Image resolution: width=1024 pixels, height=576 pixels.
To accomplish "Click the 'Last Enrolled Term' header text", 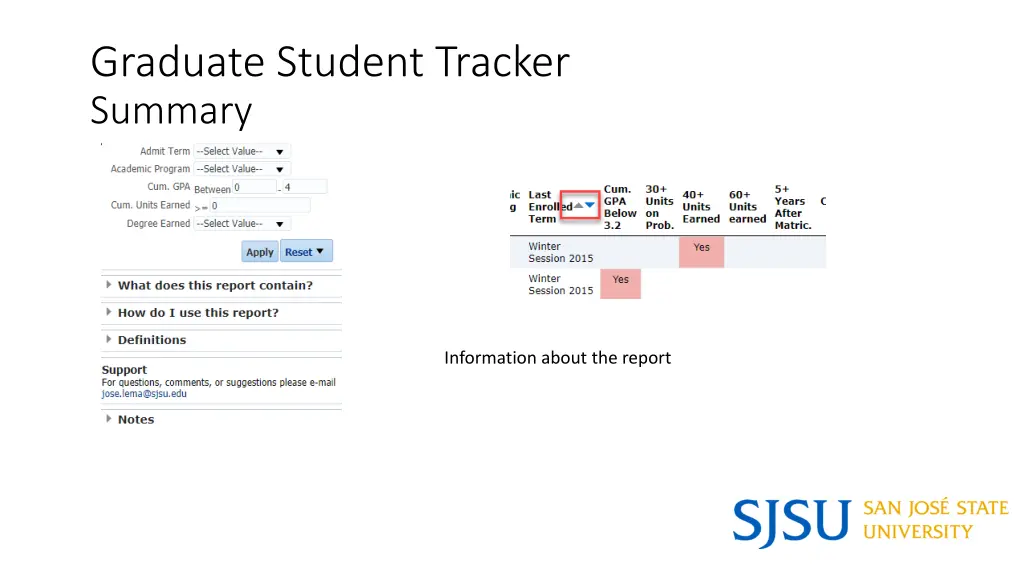I will pyautogui.click(x=550, y=207).
